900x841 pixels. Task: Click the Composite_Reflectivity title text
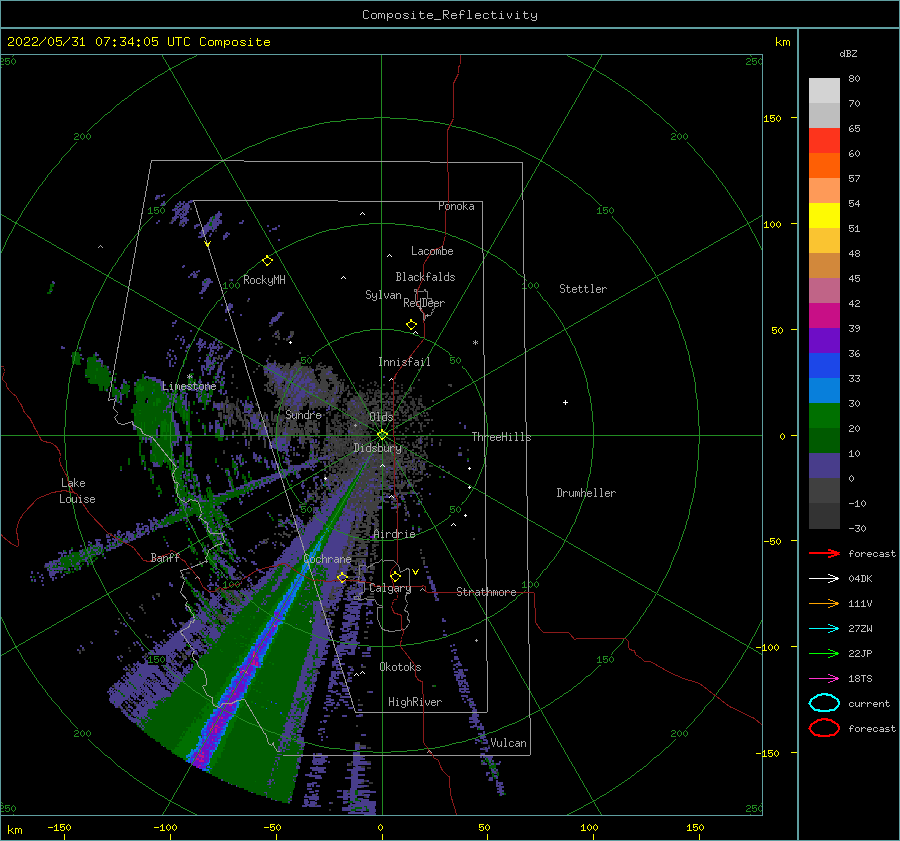click(x=450, y=15)
